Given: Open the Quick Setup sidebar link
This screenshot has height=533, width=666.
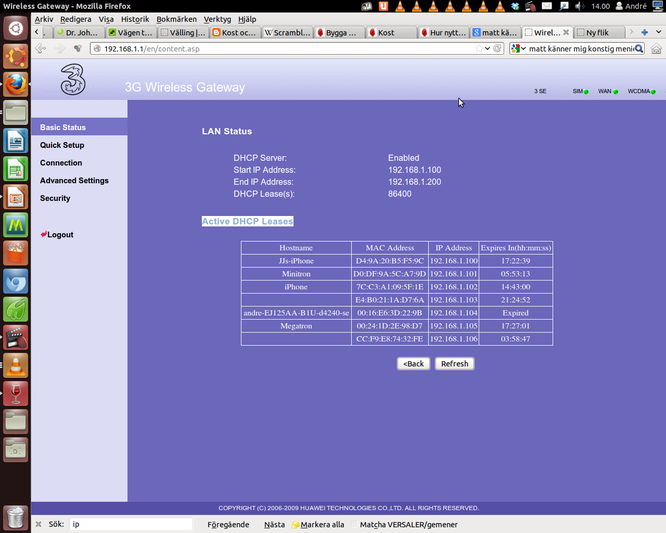Looking at the screenshot, I should [62, 145].
